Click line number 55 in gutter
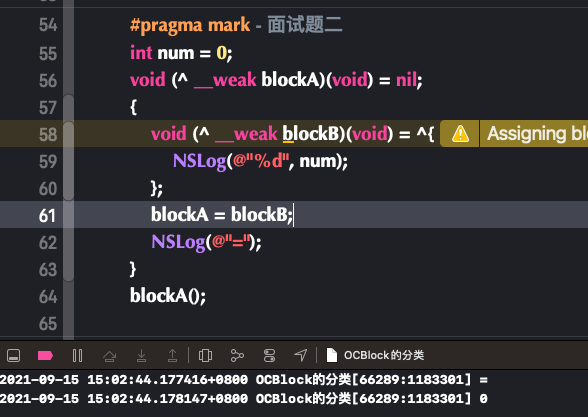The height and width of the screenshot is (417, 588). click(x=48, y=54)
